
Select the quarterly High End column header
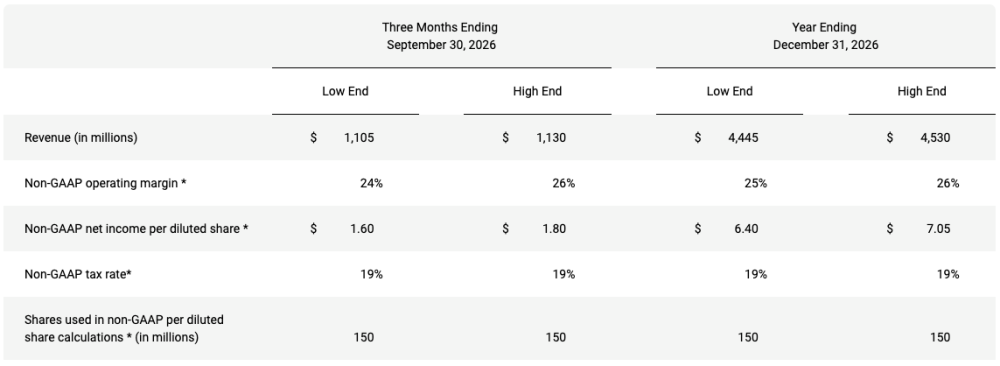coord(537,92)
